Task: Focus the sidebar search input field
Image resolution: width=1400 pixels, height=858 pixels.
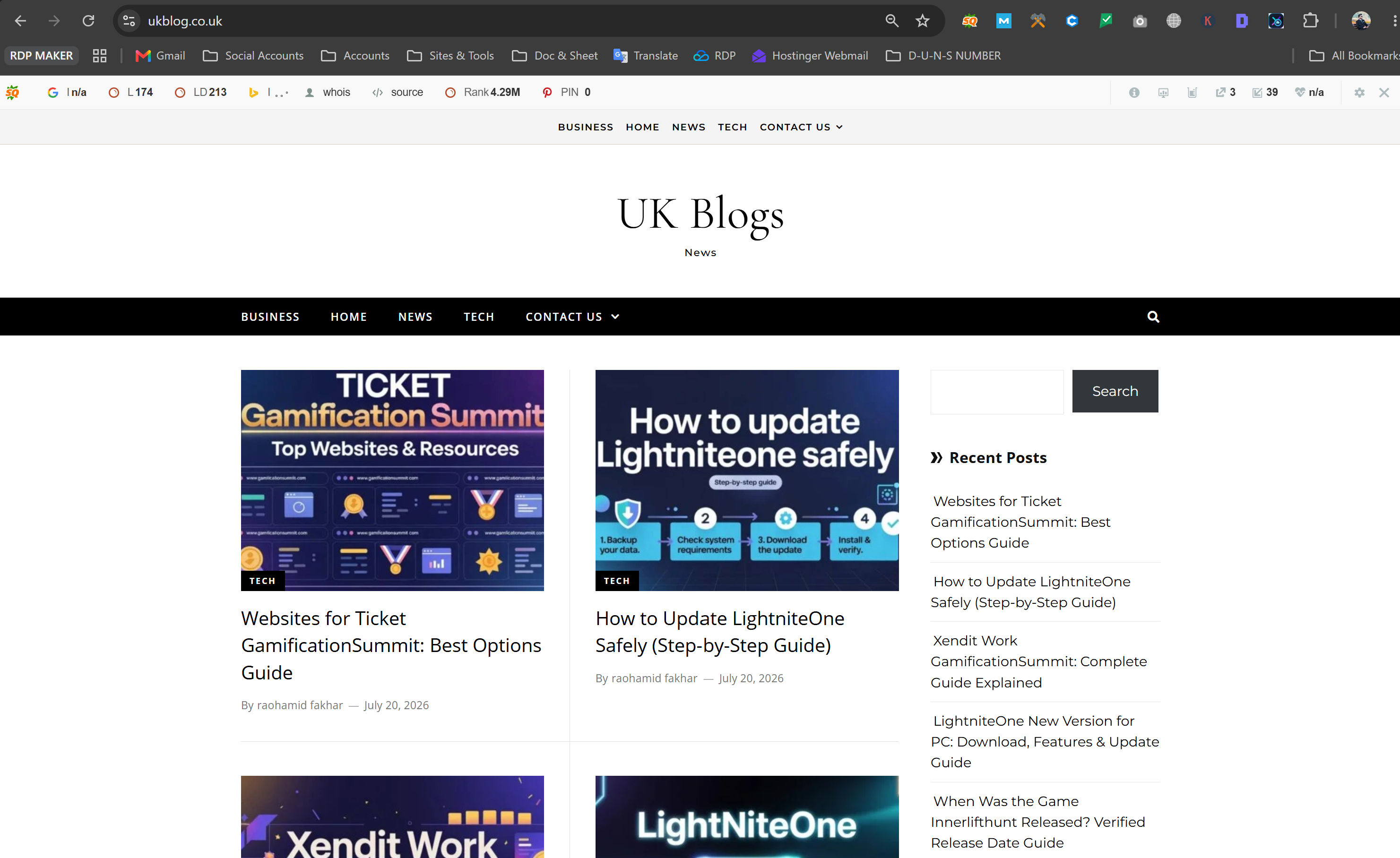Action: [x=997, y=392]
